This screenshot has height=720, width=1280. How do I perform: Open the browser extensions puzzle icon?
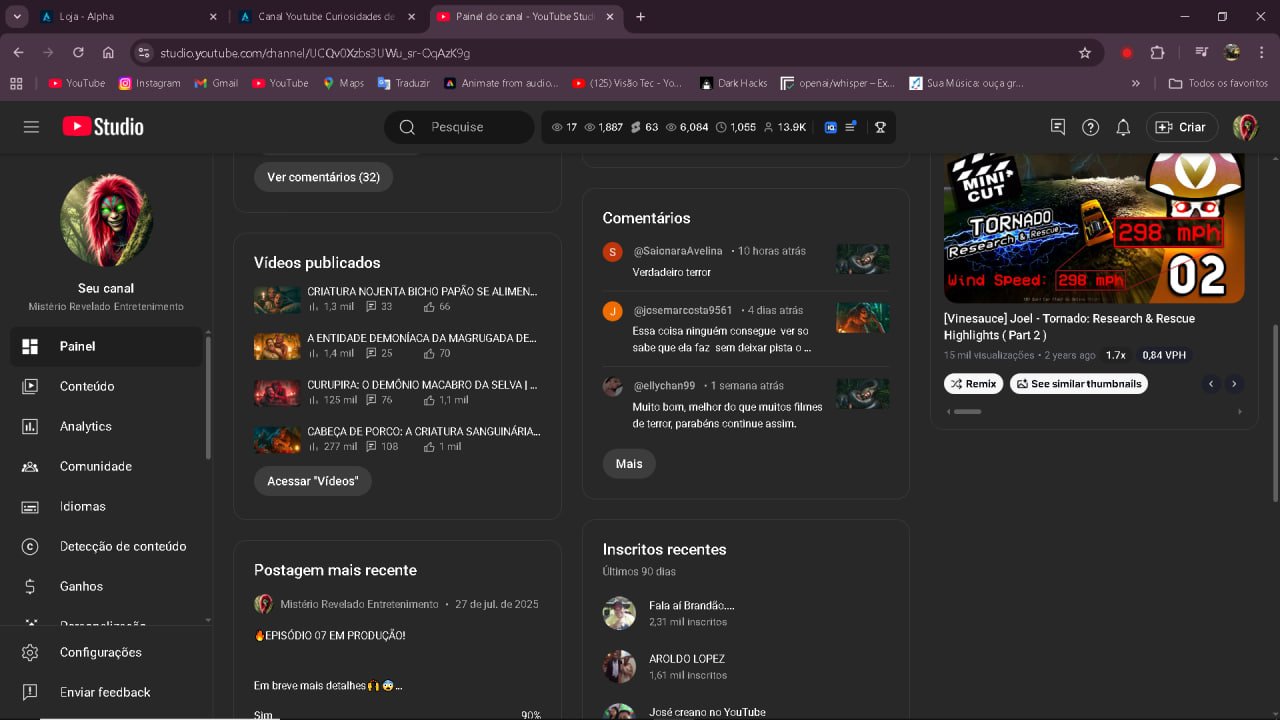pos(1158,53)
